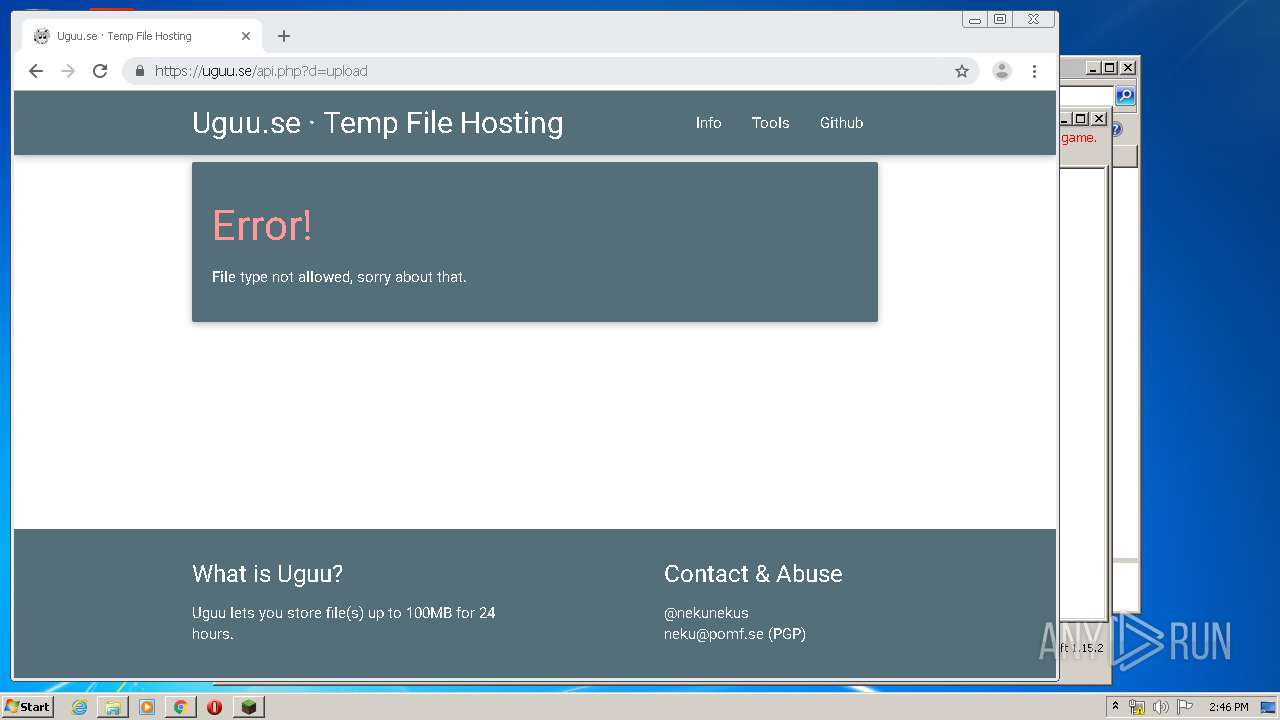
Task: Close the inner background dialog
Action: click(x=1098, y=118)
